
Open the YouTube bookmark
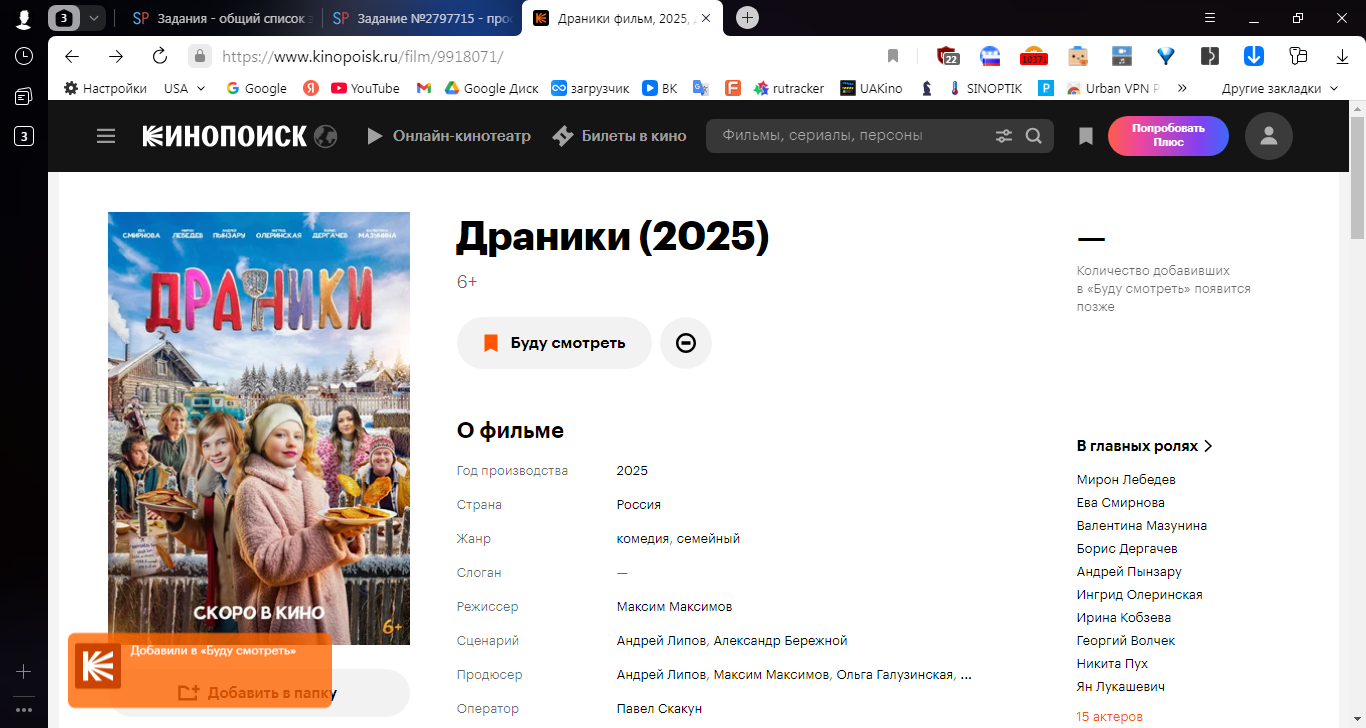click(365, 88)
